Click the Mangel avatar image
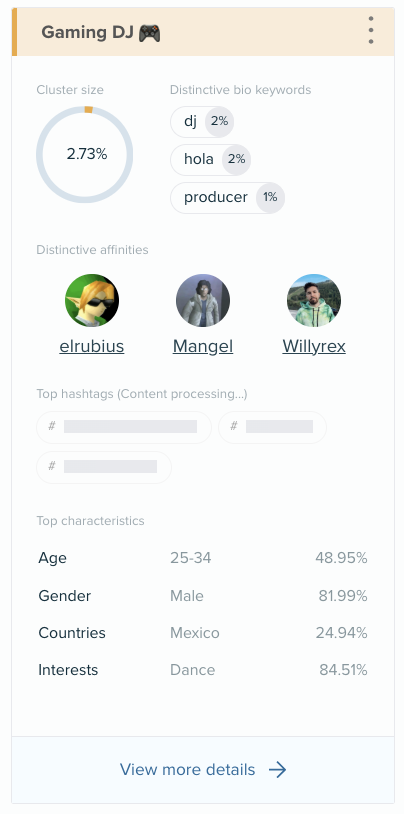Screen dimensions: 404x814 point(203,301)
